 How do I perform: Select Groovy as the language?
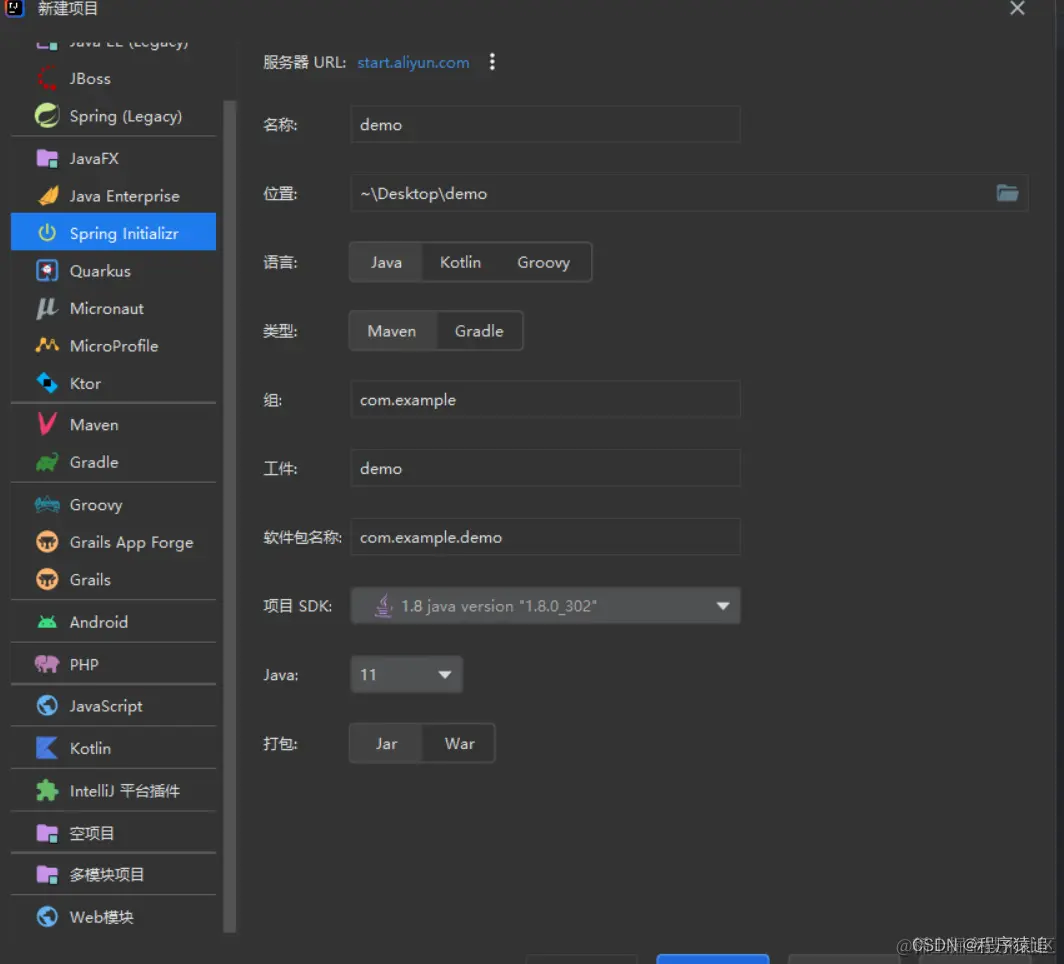(544, 263)
